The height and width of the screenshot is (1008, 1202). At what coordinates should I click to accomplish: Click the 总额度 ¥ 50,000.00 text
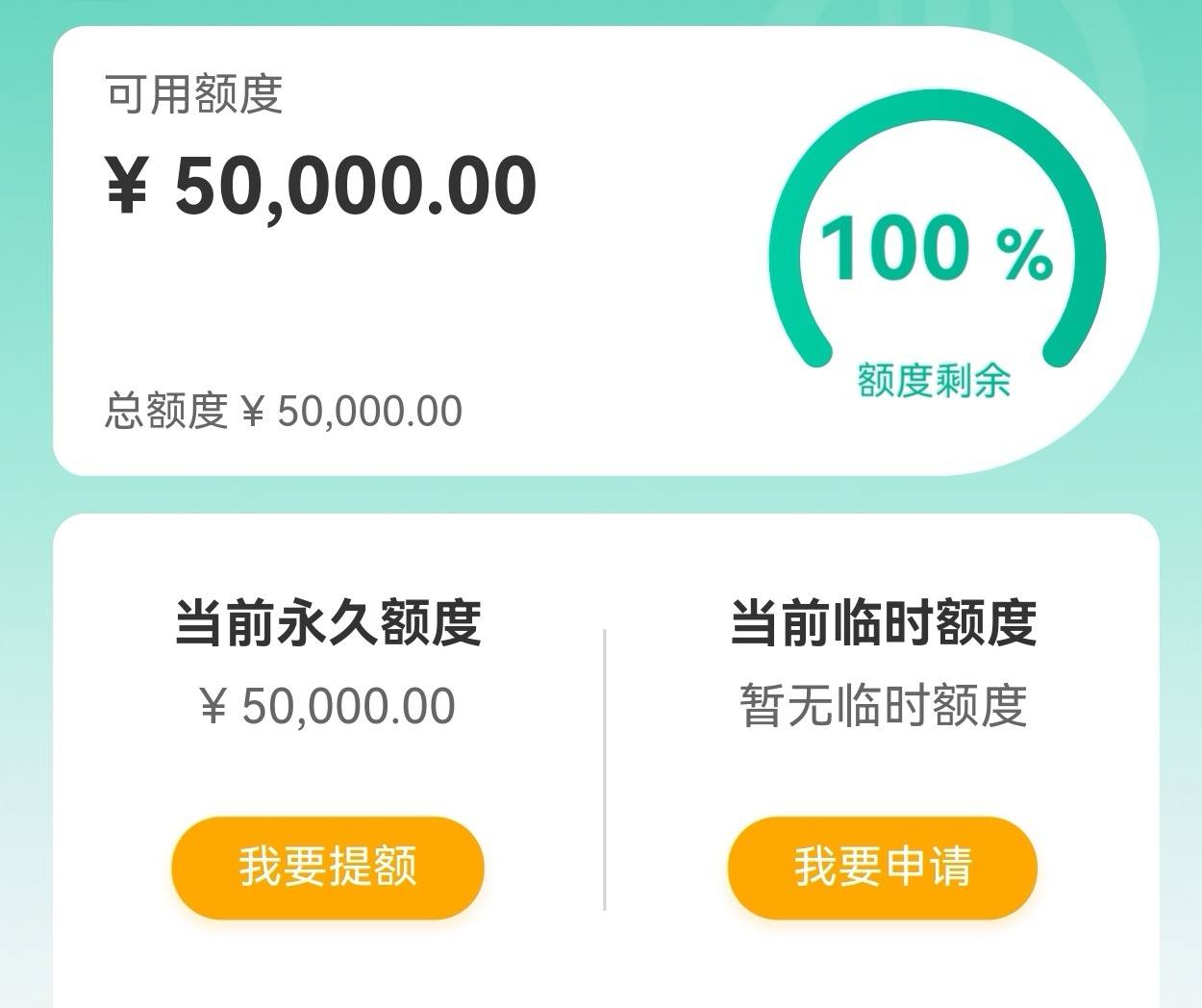[x=284, y=412]
